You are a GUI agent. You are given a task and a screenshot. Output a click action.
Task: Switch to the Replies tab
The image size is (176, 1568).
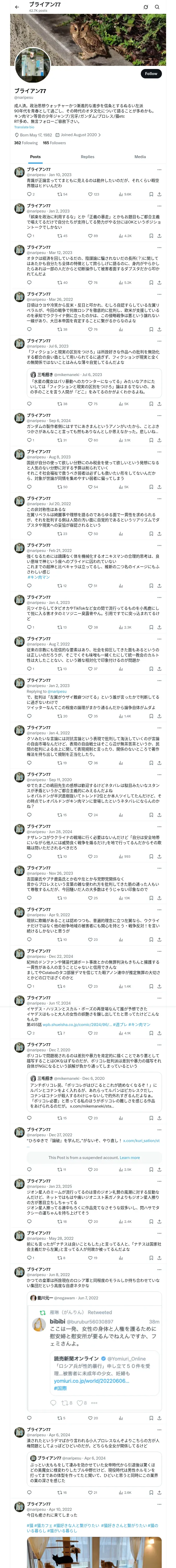point(87,157)
